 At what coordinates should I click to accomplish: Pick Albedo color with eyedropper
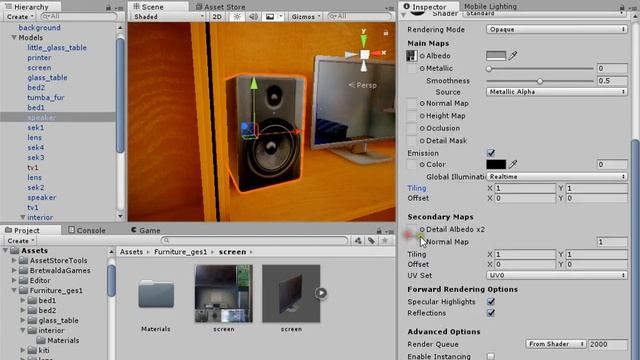(x=513, y=56)
